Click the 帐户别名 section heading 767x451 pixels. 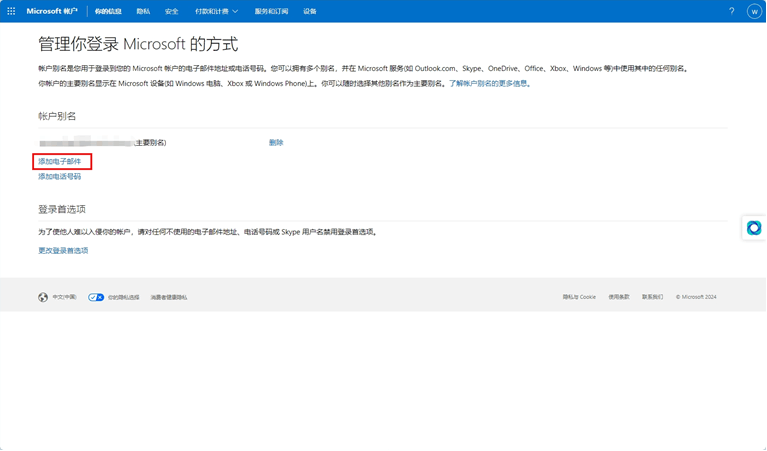pos(57,116)
